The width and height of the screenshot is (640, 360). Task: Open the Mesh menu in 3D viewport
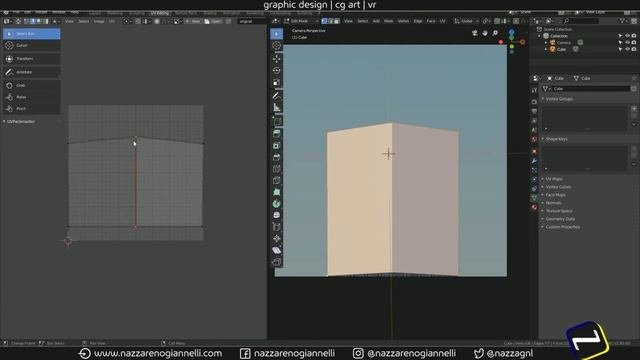point(389,21)
